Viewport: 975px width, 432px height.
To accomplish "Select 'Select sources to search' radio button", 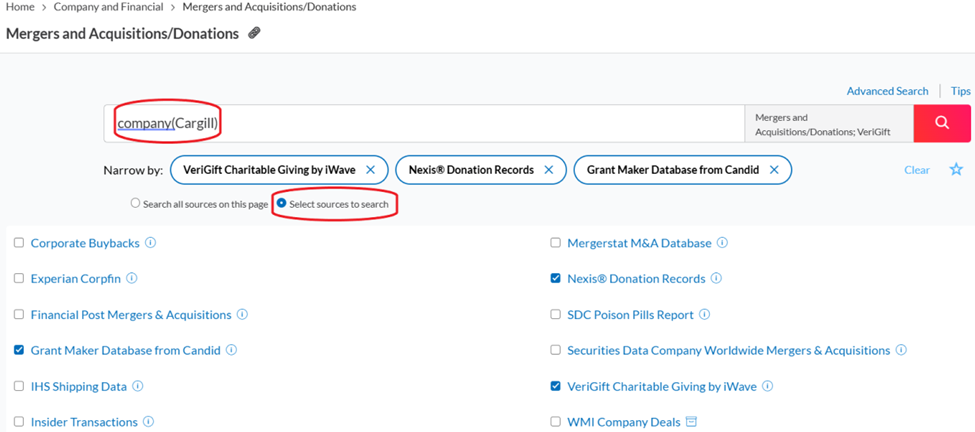I will point(282,203).
